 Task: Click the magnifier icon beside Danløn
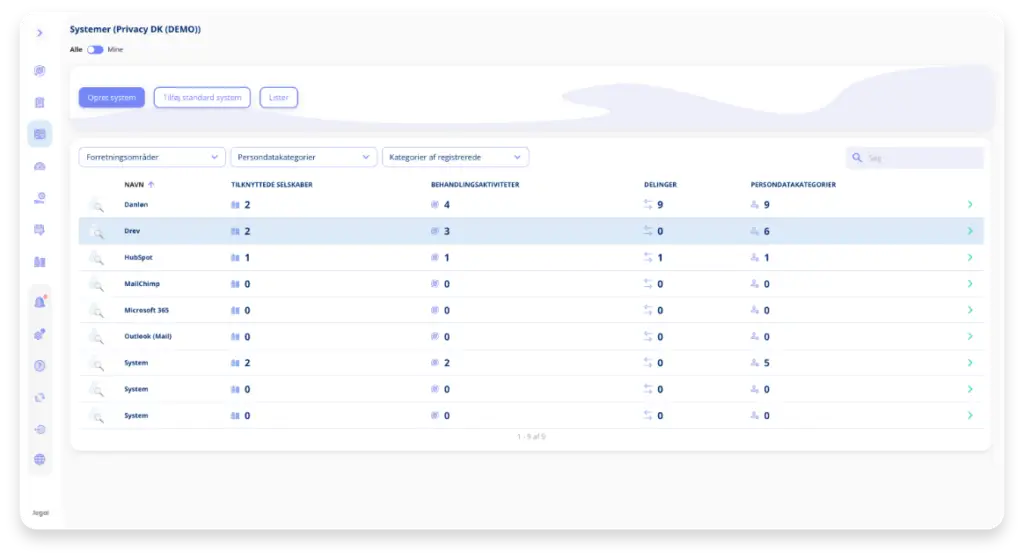point(96,205)
